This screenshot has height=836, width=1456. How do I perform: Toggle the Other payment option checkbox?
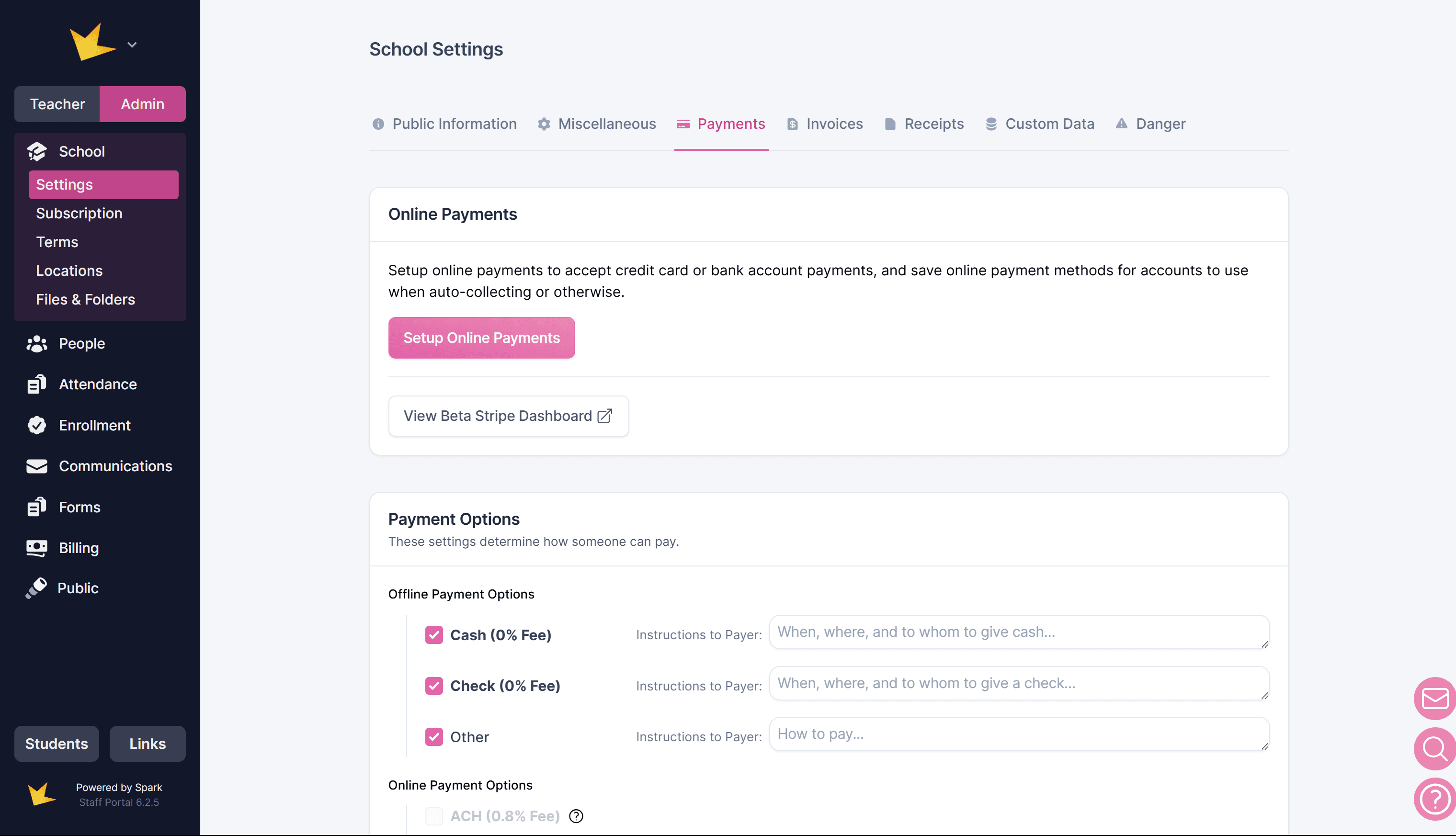[433, 737]
